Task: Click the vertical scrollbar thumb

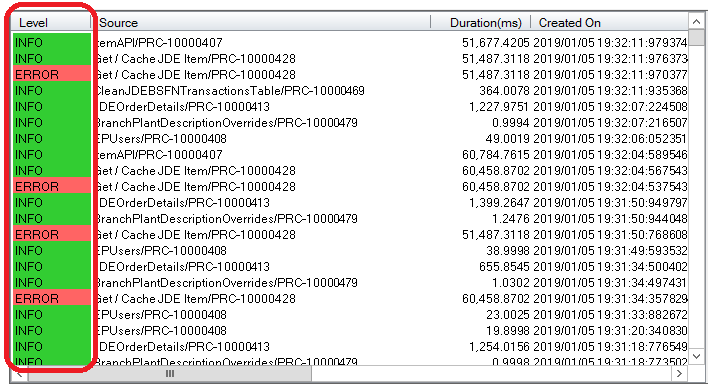Action: pyautogui.click(x=697, y=38)
